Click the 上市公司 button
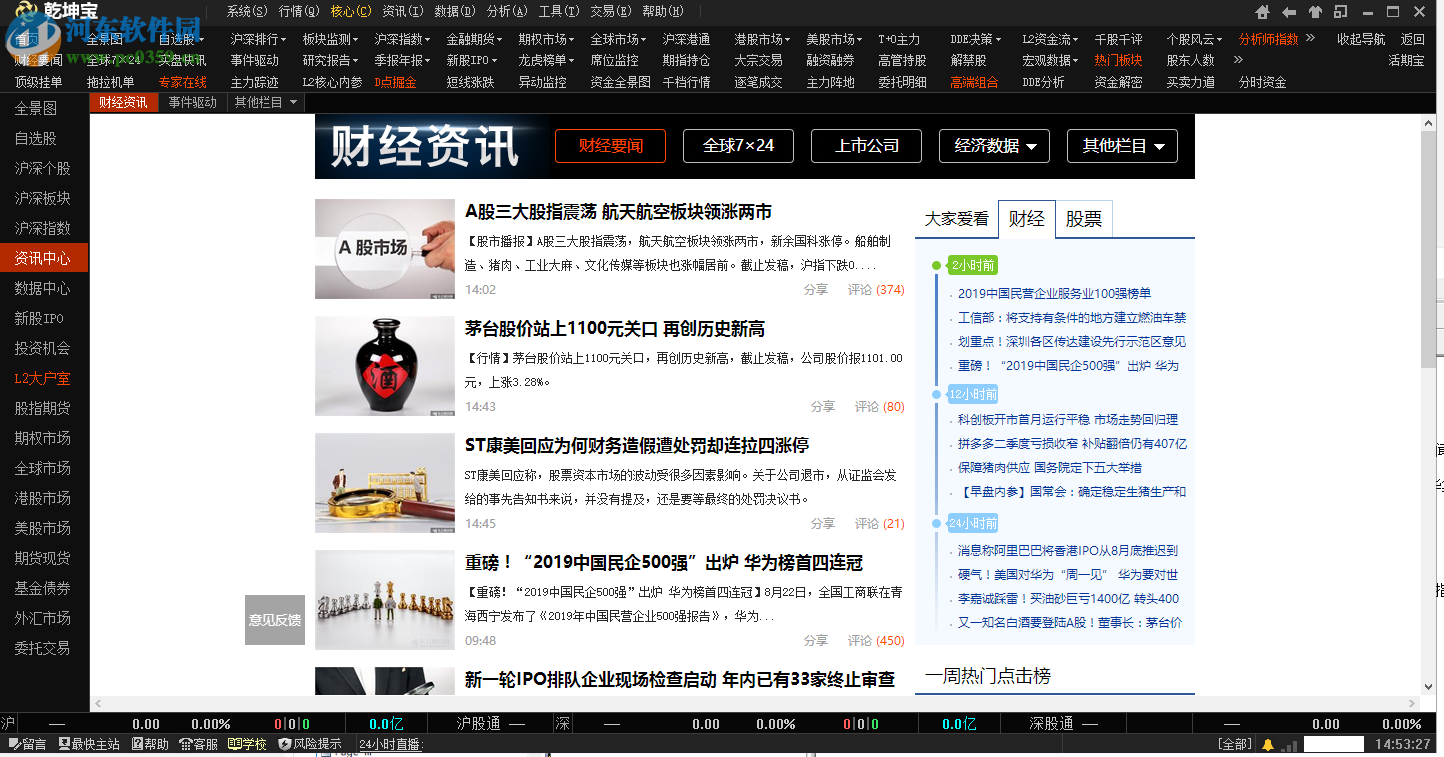Image resolution: width=1444 pixels, height=757 pixels. 867,146
